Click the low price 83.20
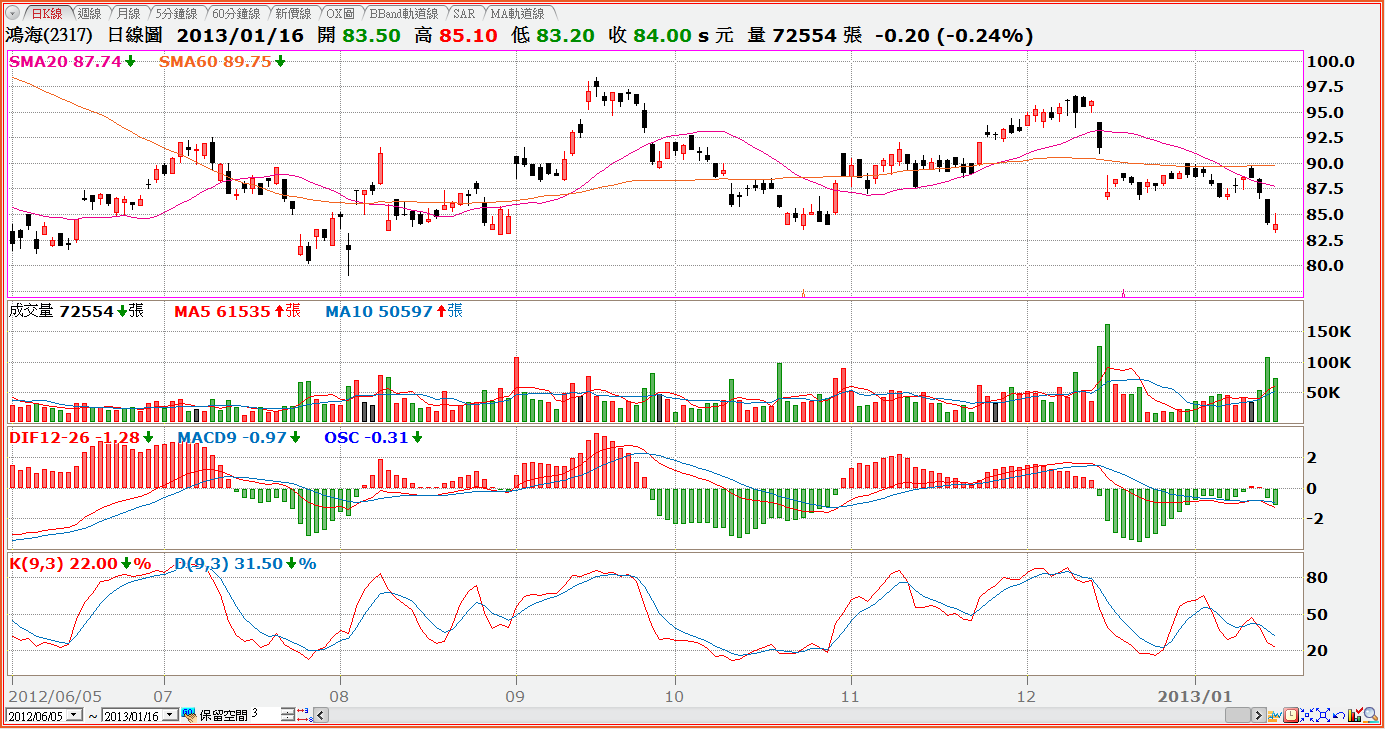1385x729 pixels. click(x=565, y=35)
